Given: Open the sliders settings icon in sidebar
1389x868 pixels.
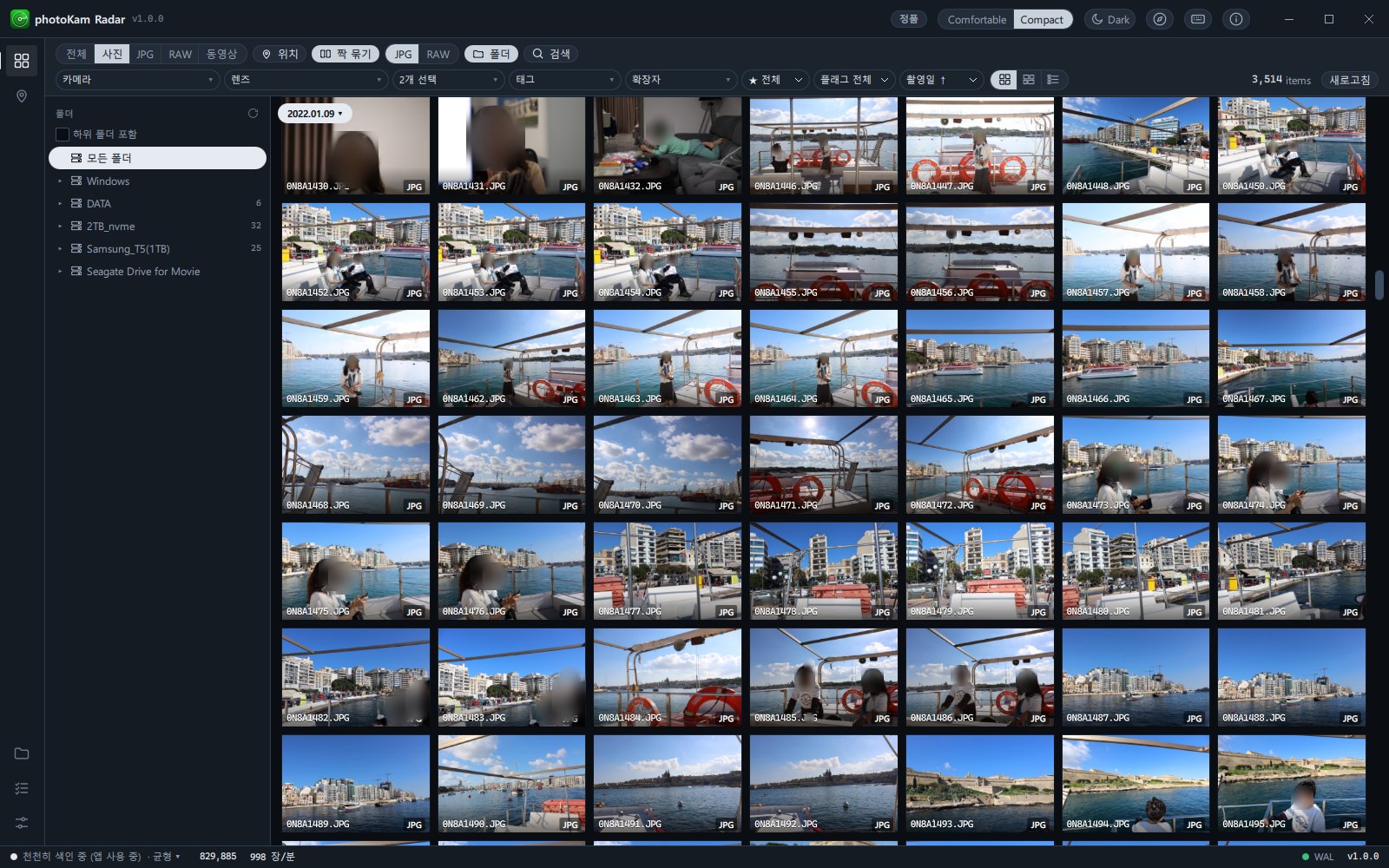Looking at the screenshot, I should click(22, 822).
